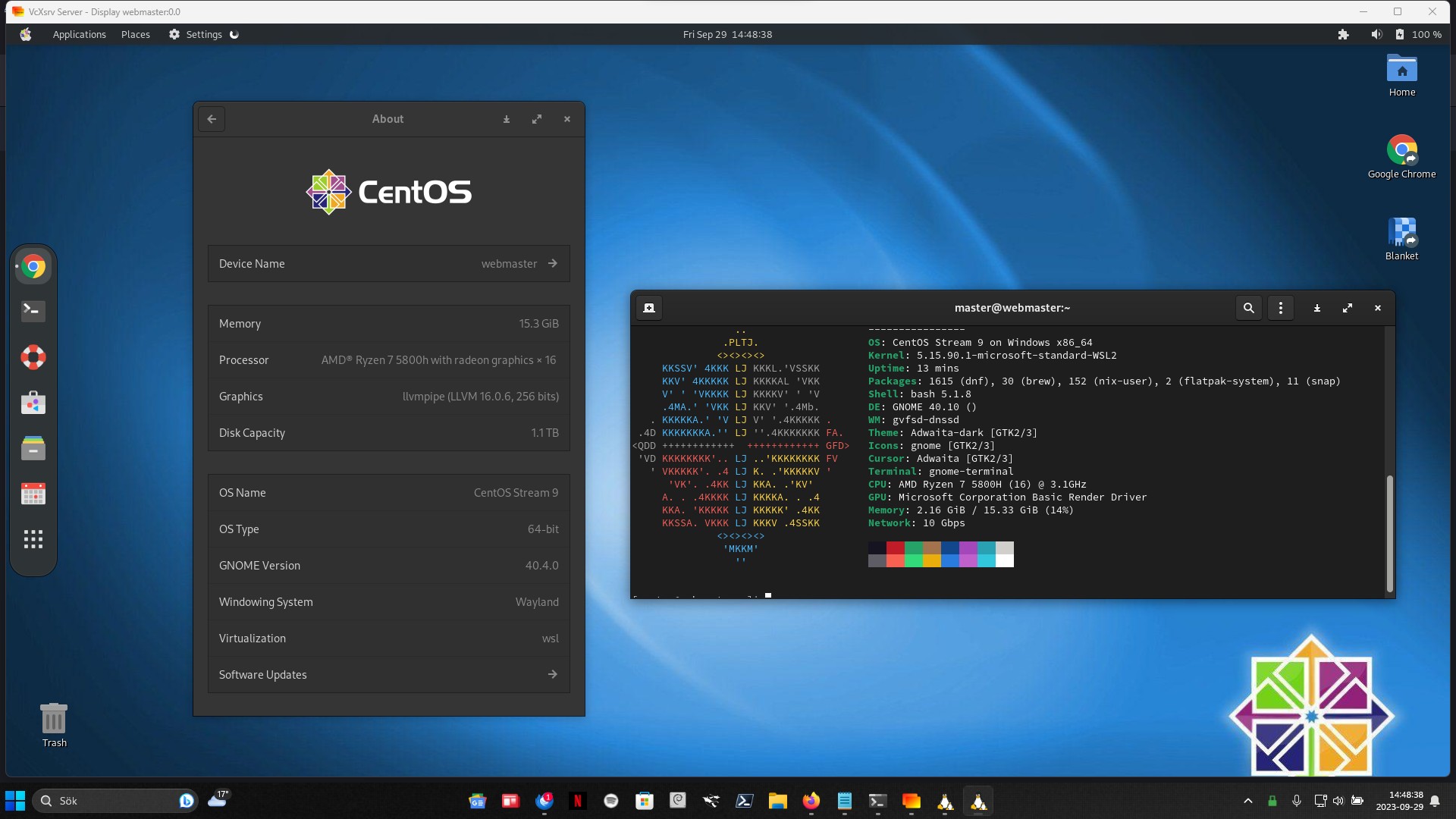Open the Device Name webmaster row

[388, 264]
